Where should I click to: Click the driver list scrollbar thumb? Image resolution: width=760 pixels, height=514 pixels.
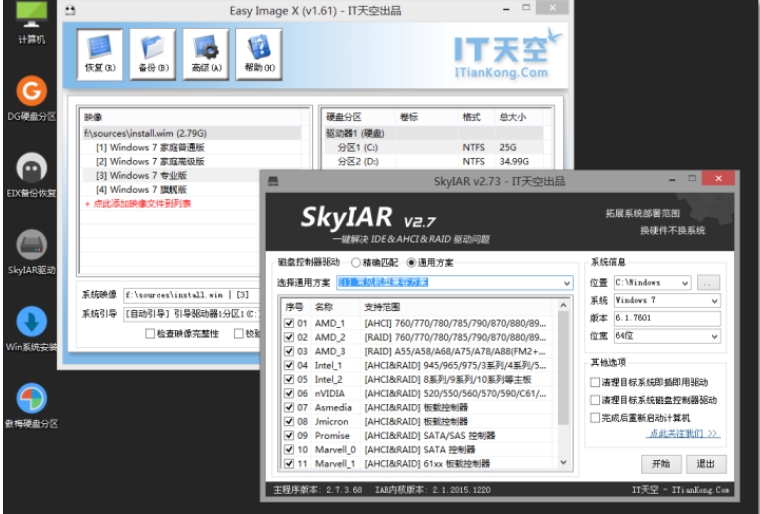click(x=563, y=368)
